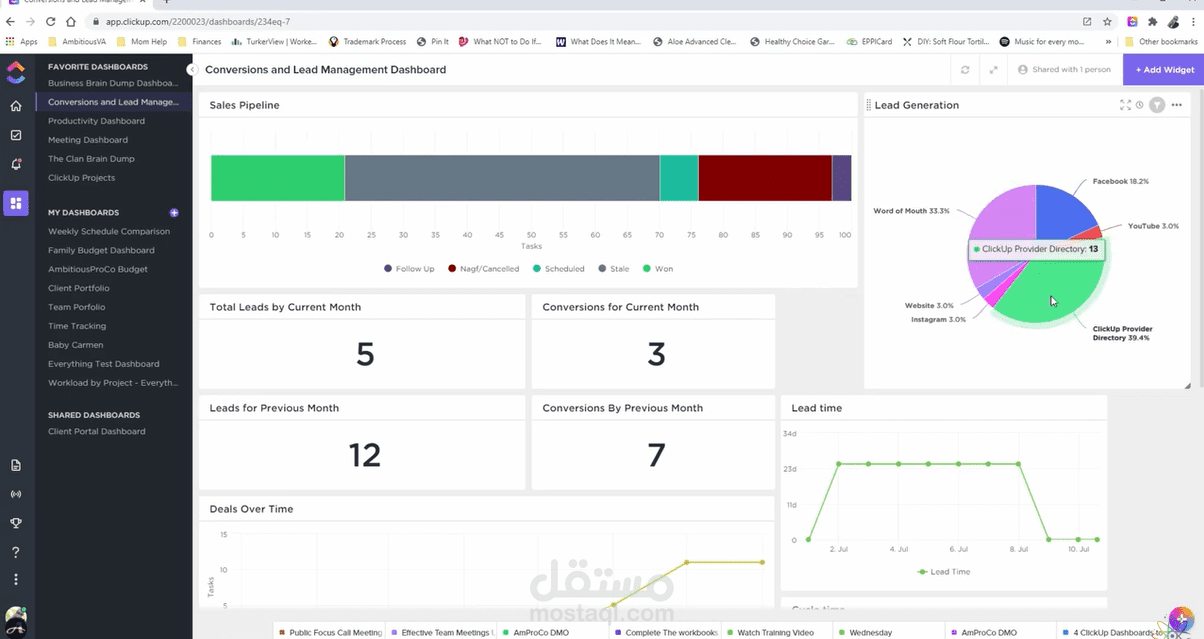The image size is (1204, 639).
Task: Refresh the dashboard
Action: click(x=965, y=70)
